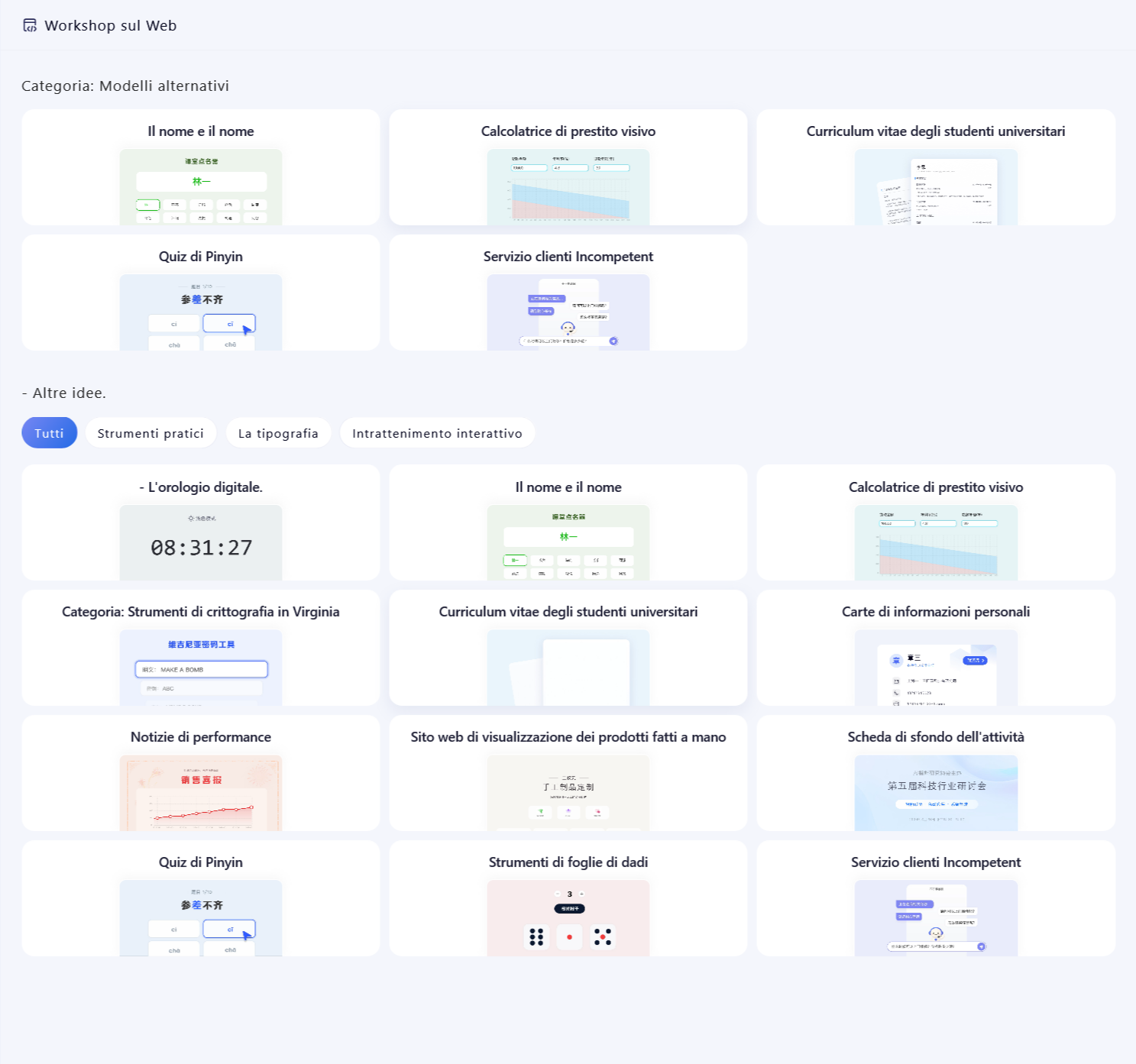The height and width of the screenshot is (1064, 1136).
Task: Filter by Intrattenimento interattivo
Action: 437,433
